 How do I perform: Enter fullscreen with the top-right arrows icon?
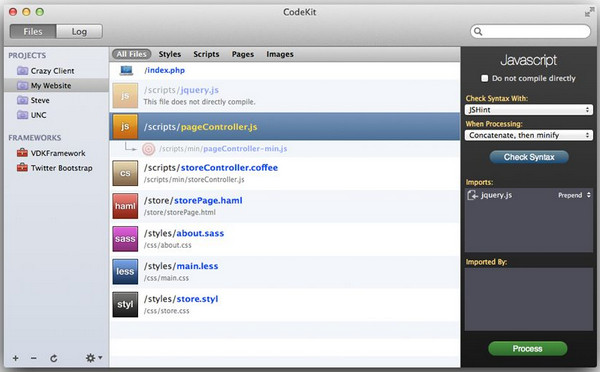(x=589, y=11)
